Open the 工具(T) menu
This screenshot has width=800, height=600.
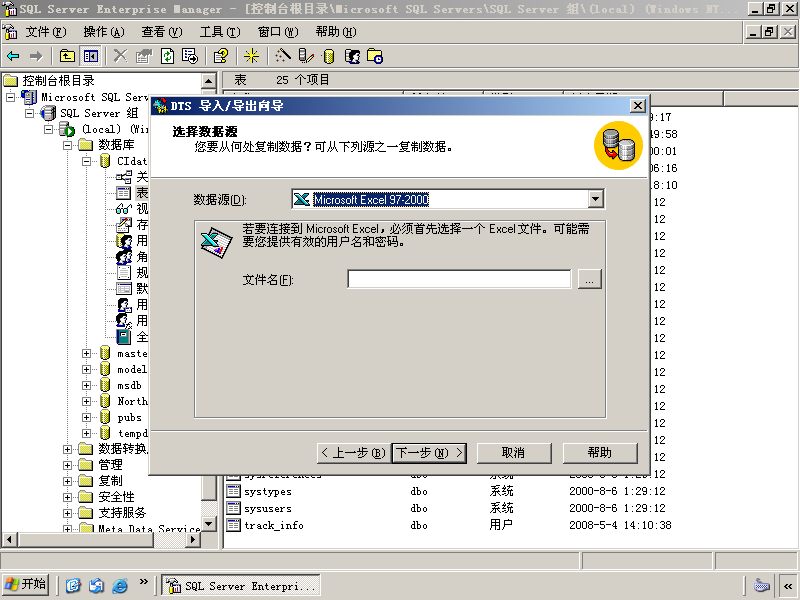220,32
